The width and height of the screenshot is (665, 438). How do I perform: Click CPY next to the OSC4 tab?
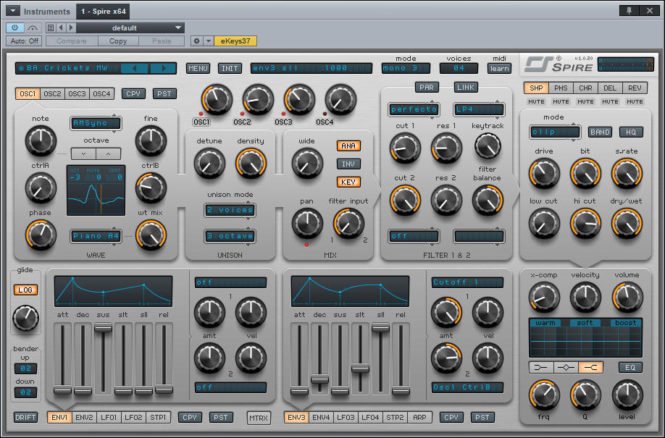(x=133, y=94)
